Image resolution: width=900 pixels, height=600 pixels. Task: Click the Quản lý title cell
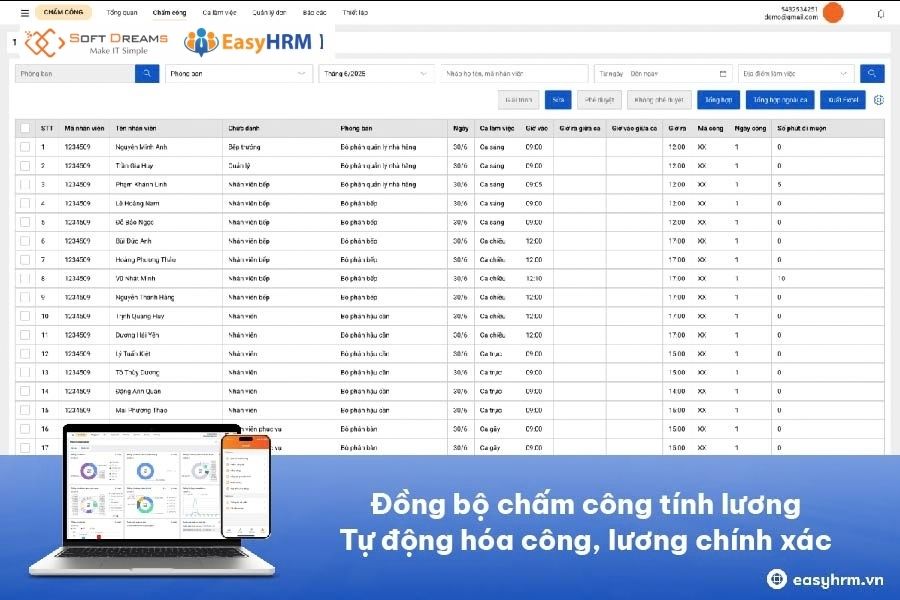(x=239, y=166)
